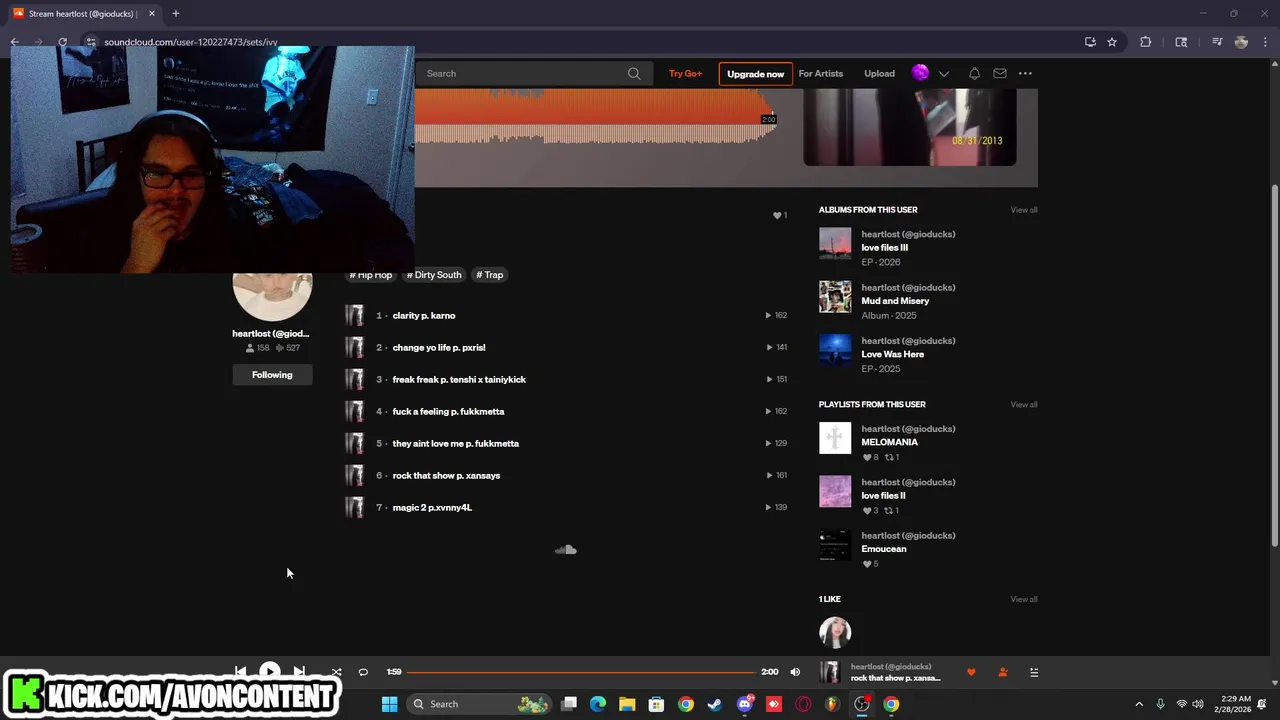
Task: Open the Mud and Misery album
Action: coord(895,301)
